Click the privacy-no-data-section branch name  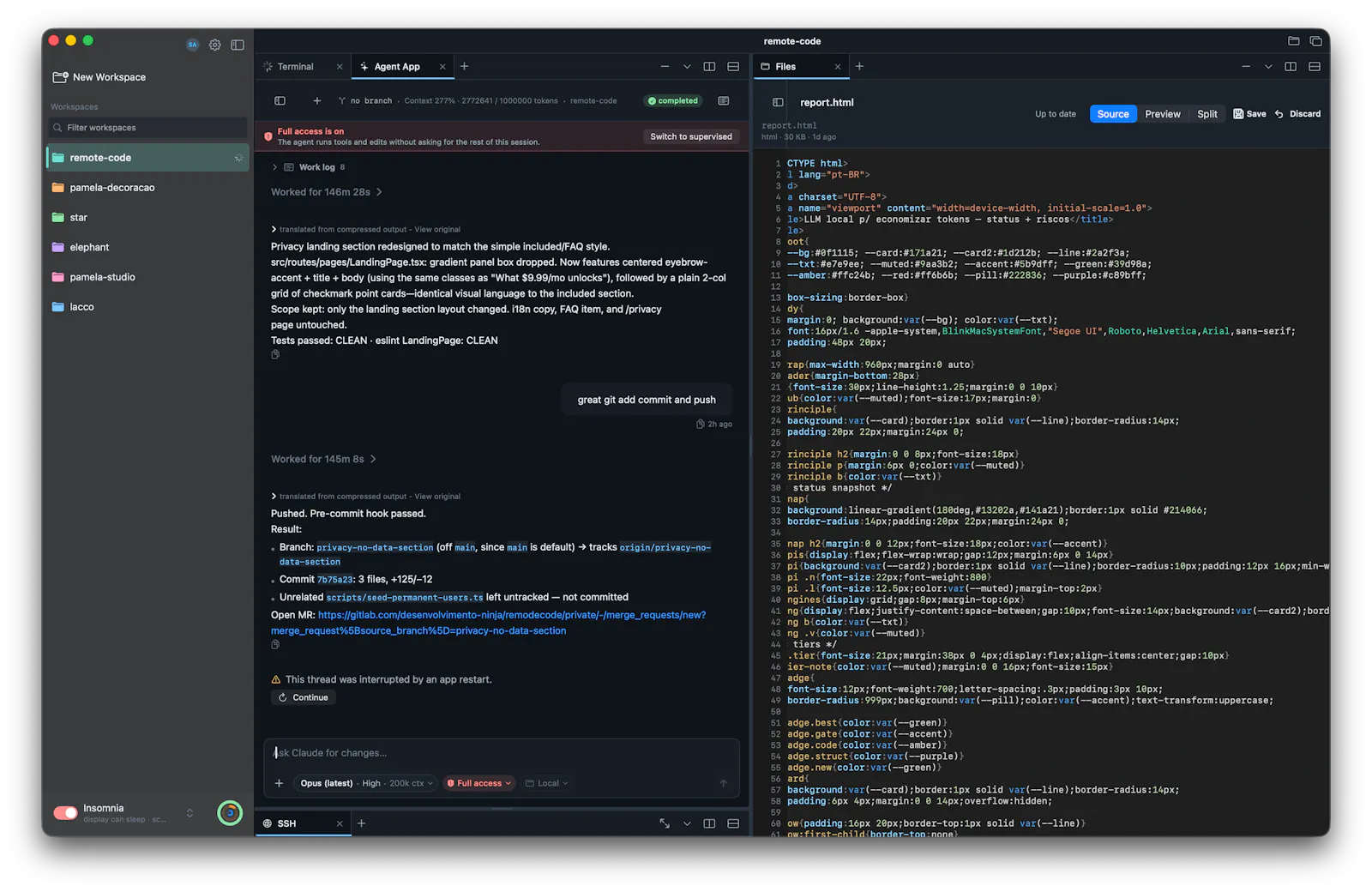click(375, 547)
